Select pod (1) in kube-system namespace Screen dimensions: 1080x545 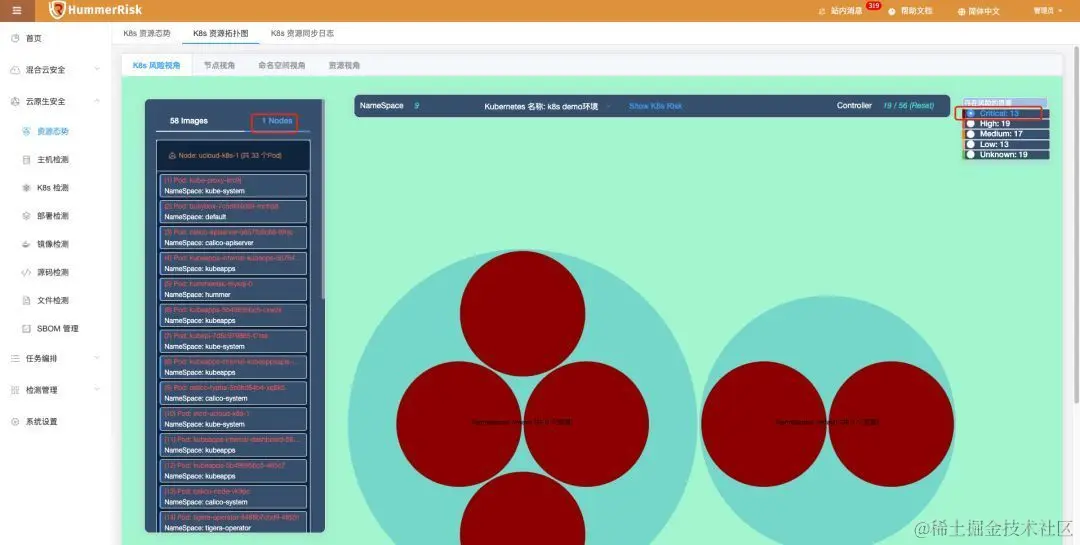(x=233, y=185)
